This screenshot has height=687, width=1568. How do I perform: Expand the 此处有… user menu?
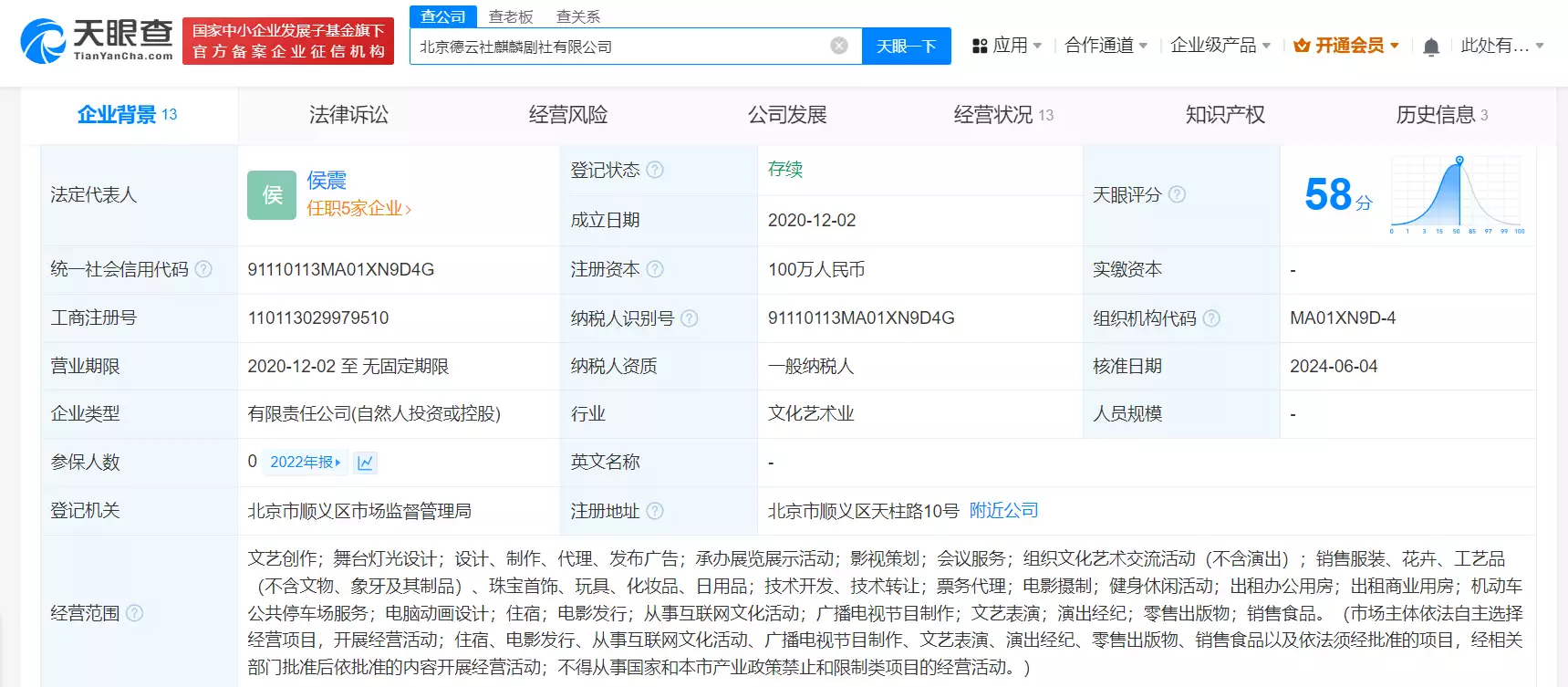pos(1502,46)
